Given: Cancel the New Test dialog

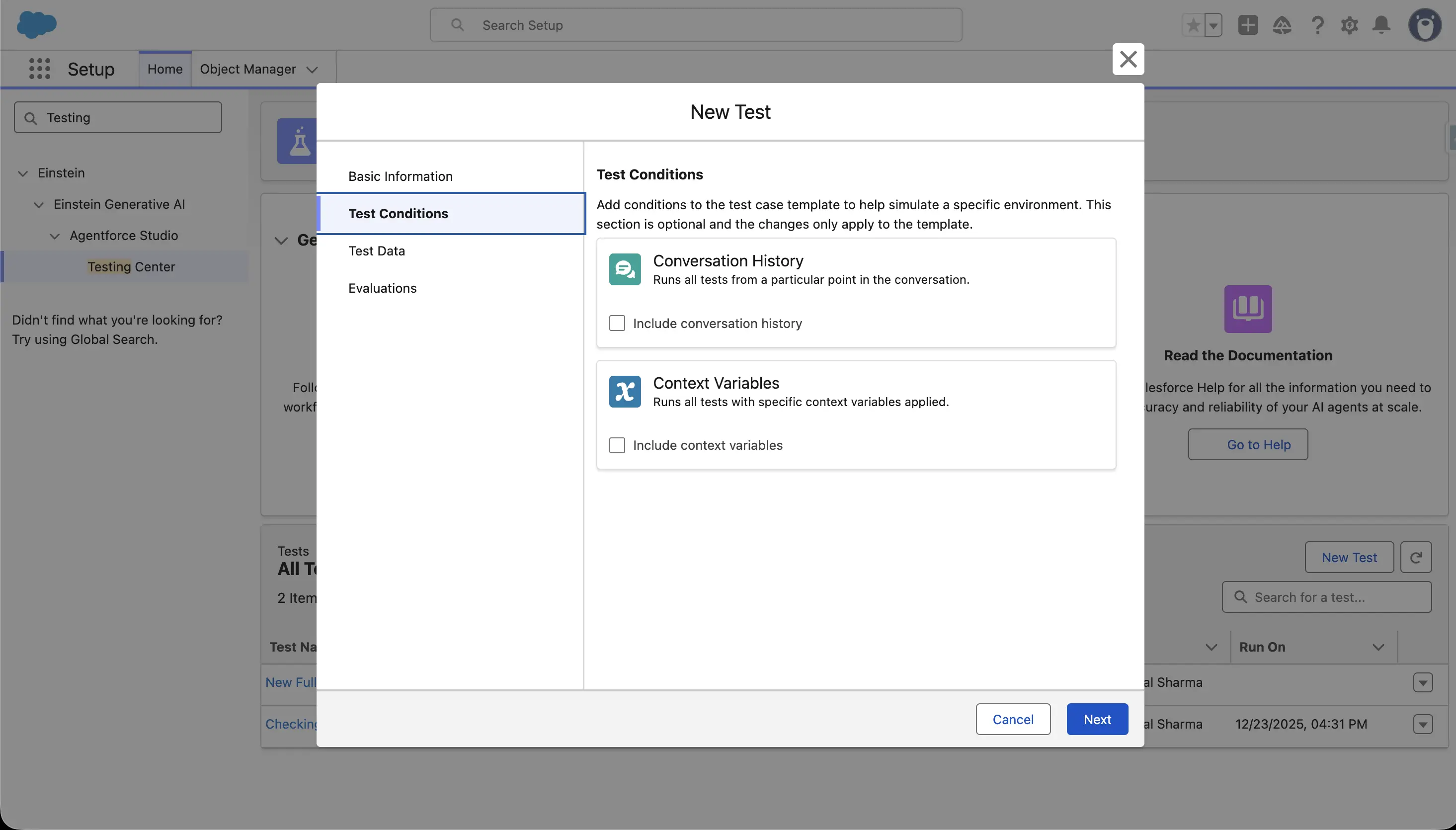Looking at the screenshot, I should [1013, 719].
